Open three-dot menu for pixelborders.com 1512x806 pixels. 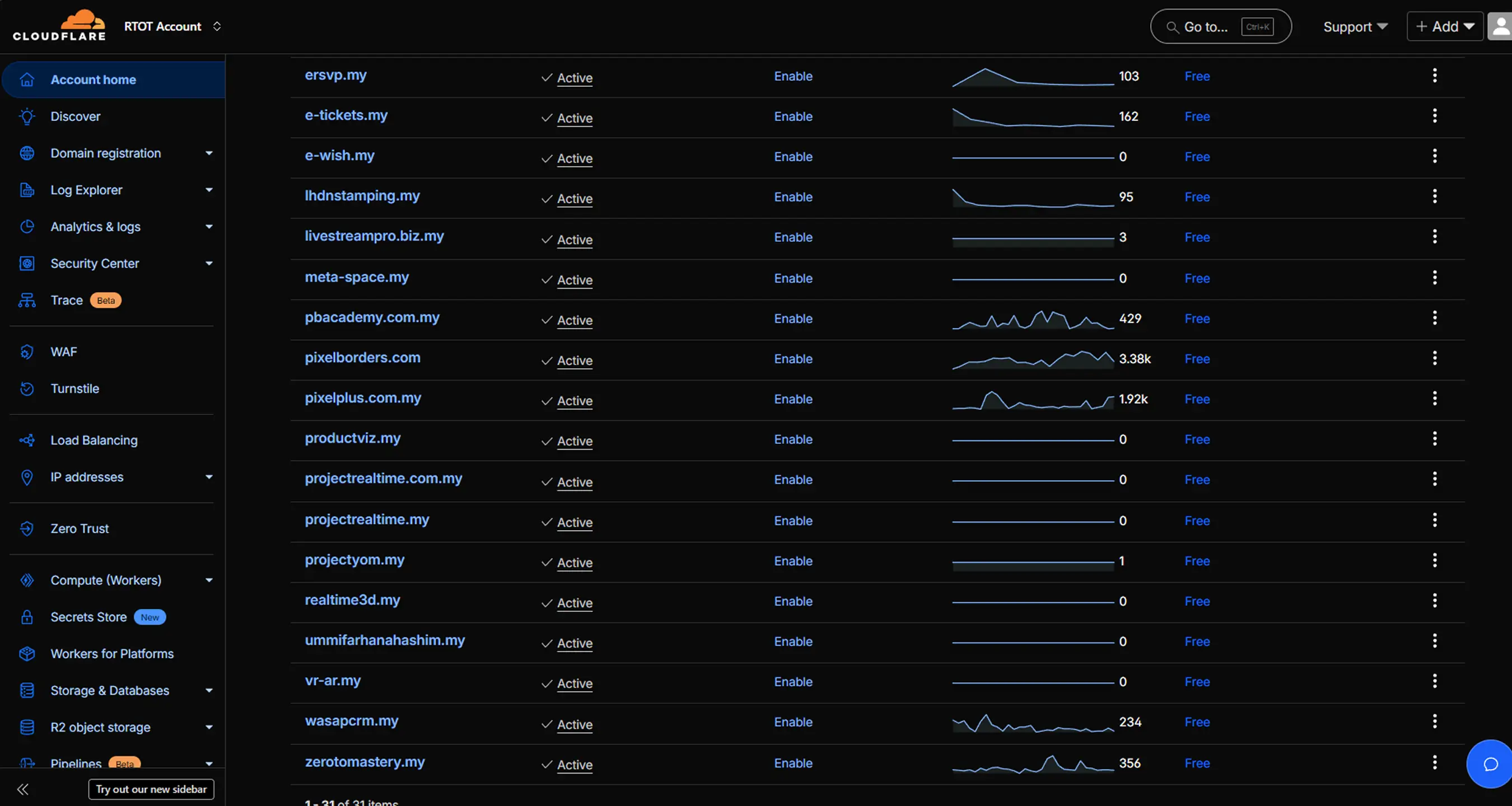(1435, 358)
